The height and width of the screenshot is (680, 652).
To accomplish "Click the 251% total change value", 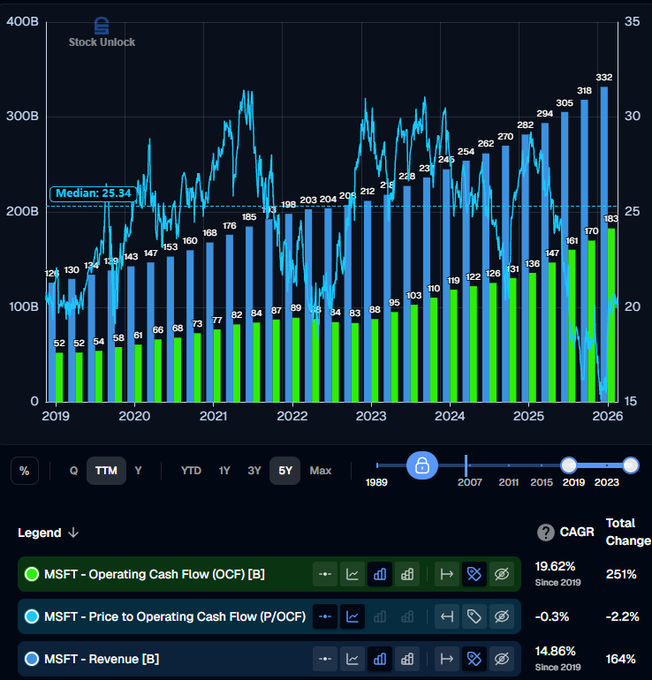I will 621,574.
